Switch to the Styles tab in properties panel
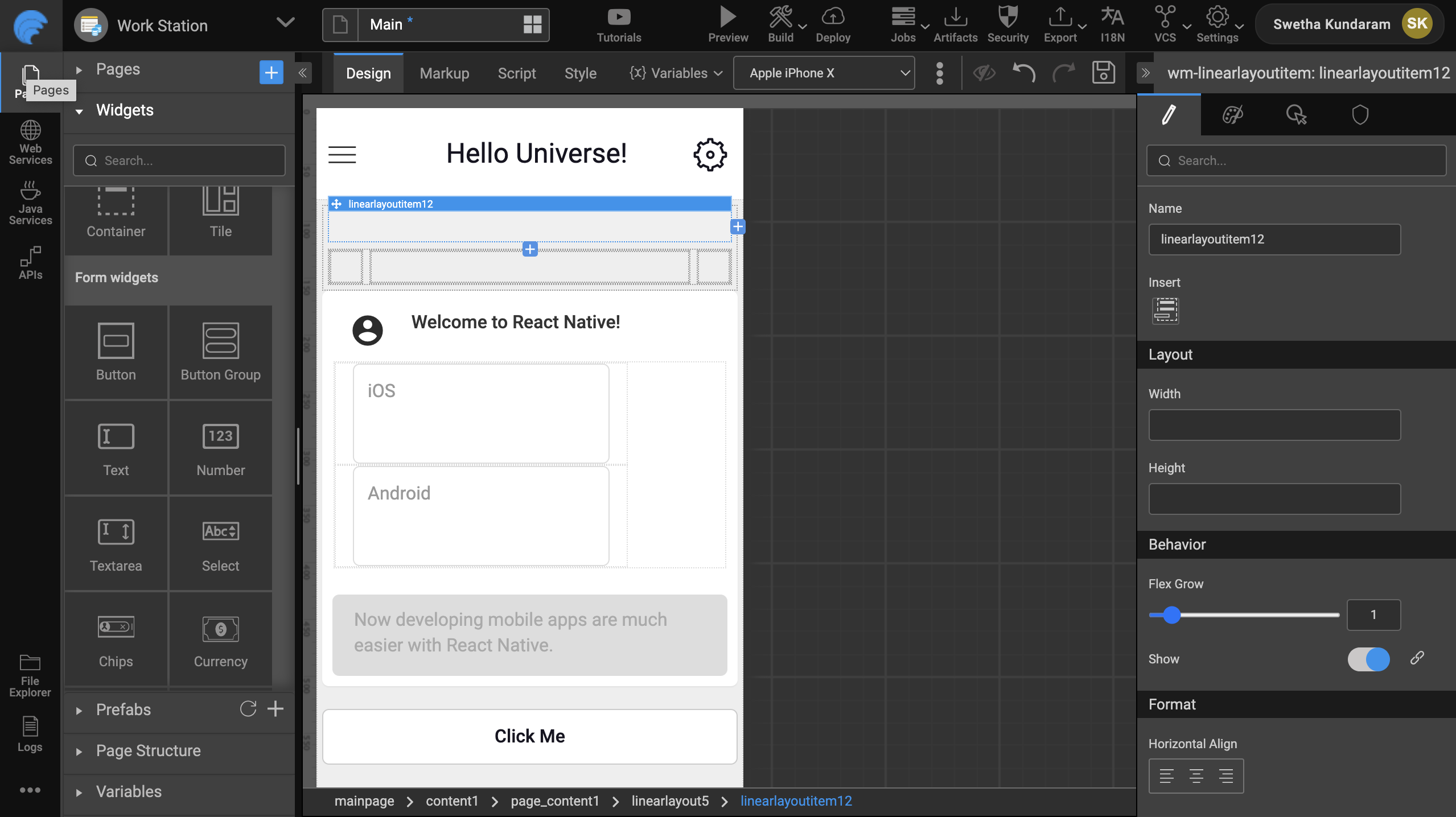Image resolution: width=1456 pixels, height=817 pixels. point(1233,114)
